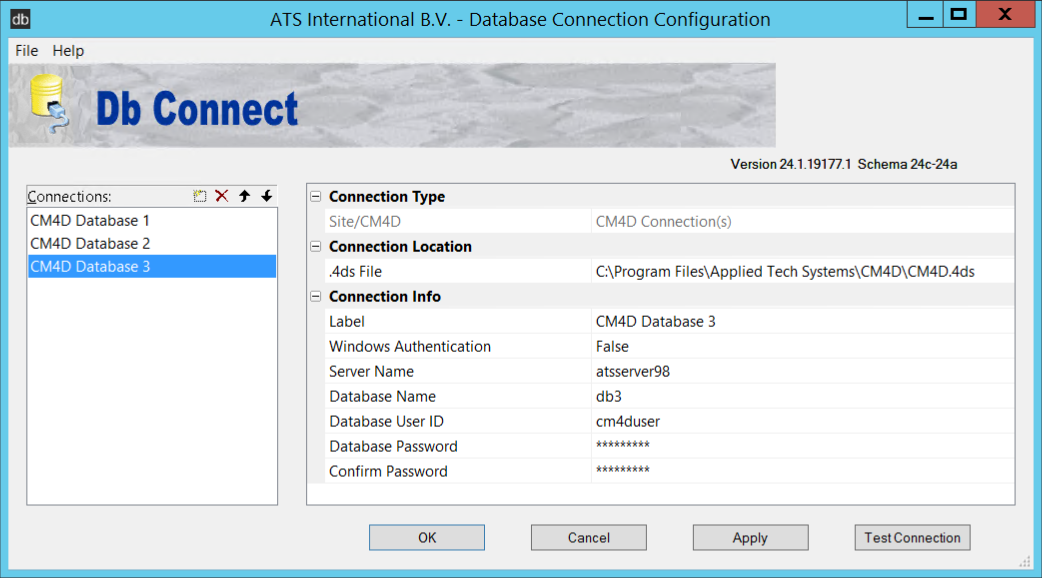
Task: Click the Test Connection button
Action: tap(912, 537)
